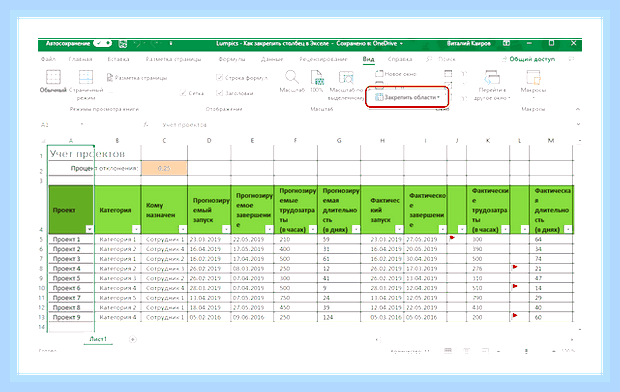Click the search magnifier next to Поиск
620x392 pixels.
coord(429,59)
